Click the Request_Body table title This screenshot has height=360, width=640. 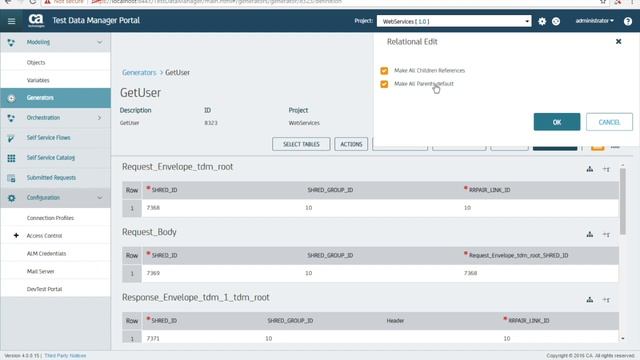point(149,232)
